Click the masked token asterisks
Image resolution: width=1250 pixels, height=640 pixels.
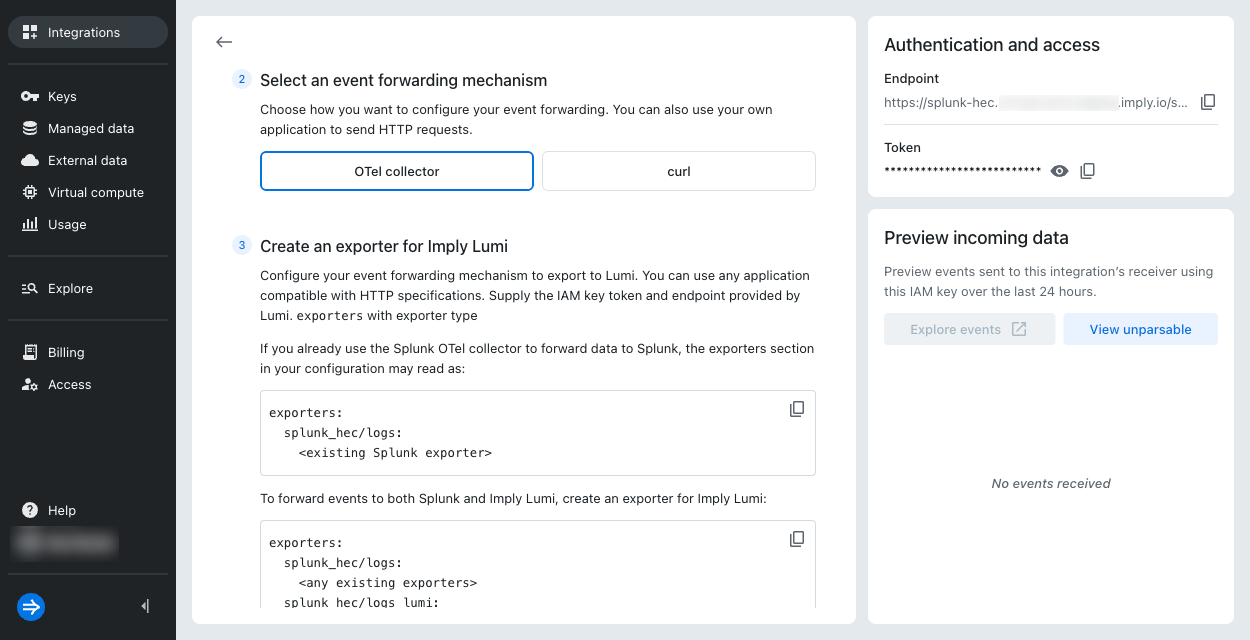[x=963, y=171]
